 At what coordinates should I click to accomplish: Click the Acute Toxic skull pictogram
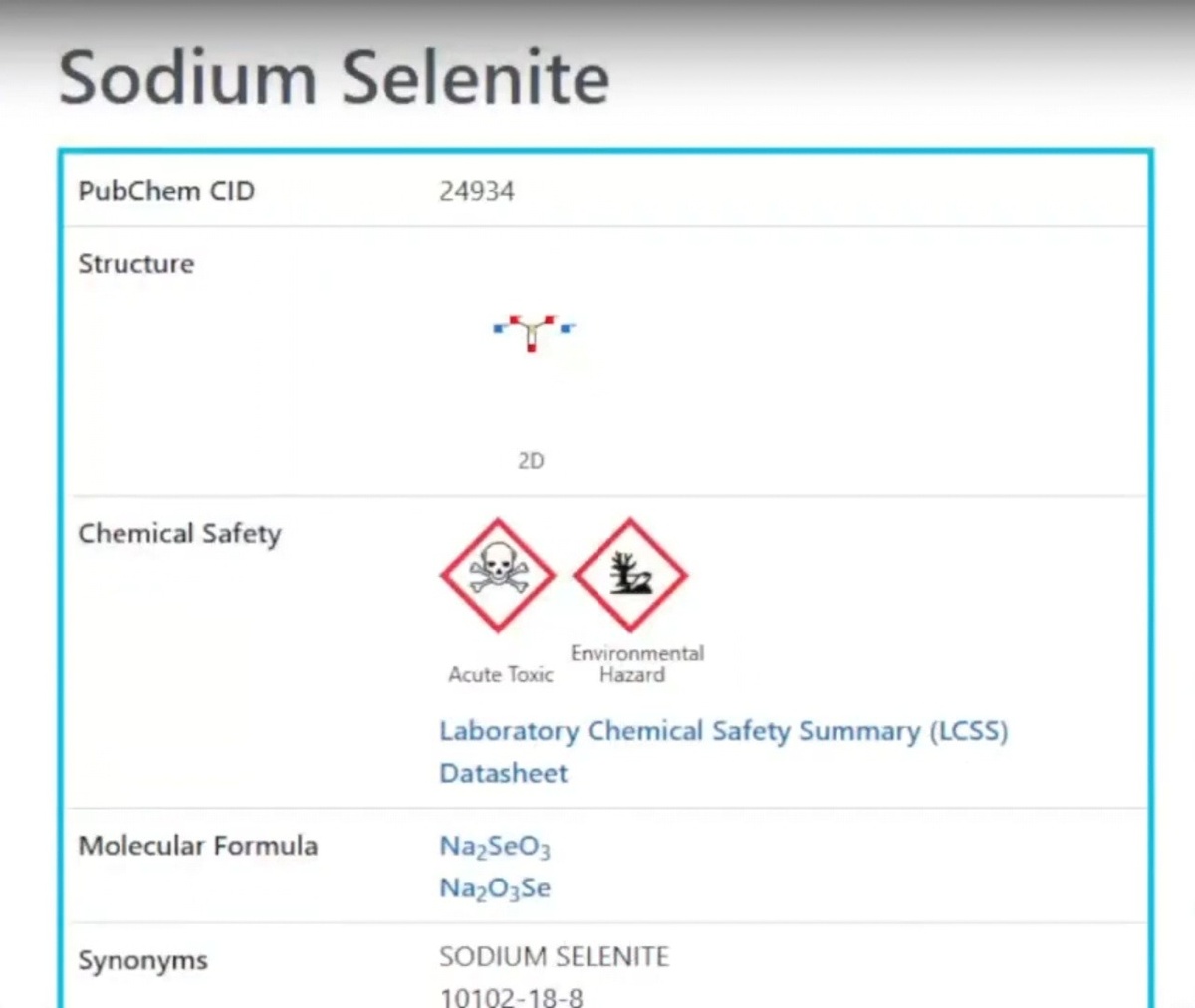point(498,575)
